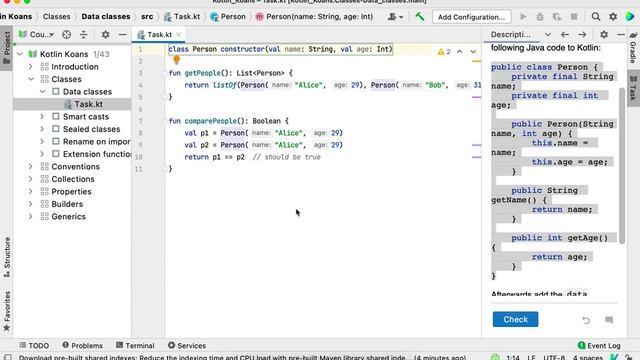
Task: Click the Debug bug icon
Action: coord(540,17)
